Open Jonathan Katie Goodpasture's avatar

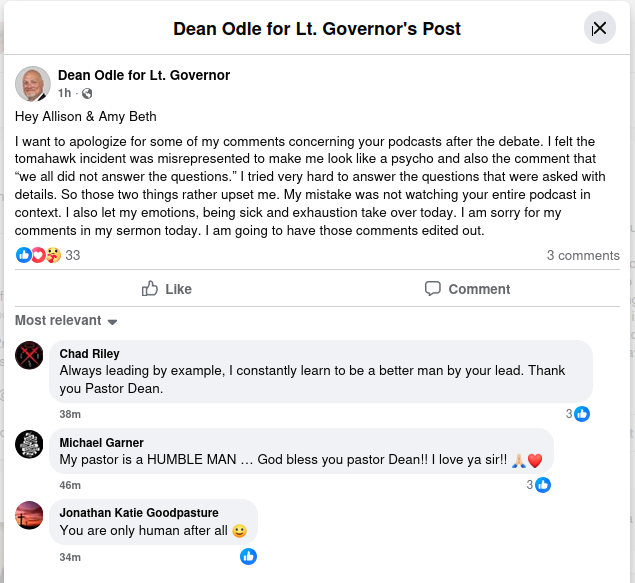[30, 515]
